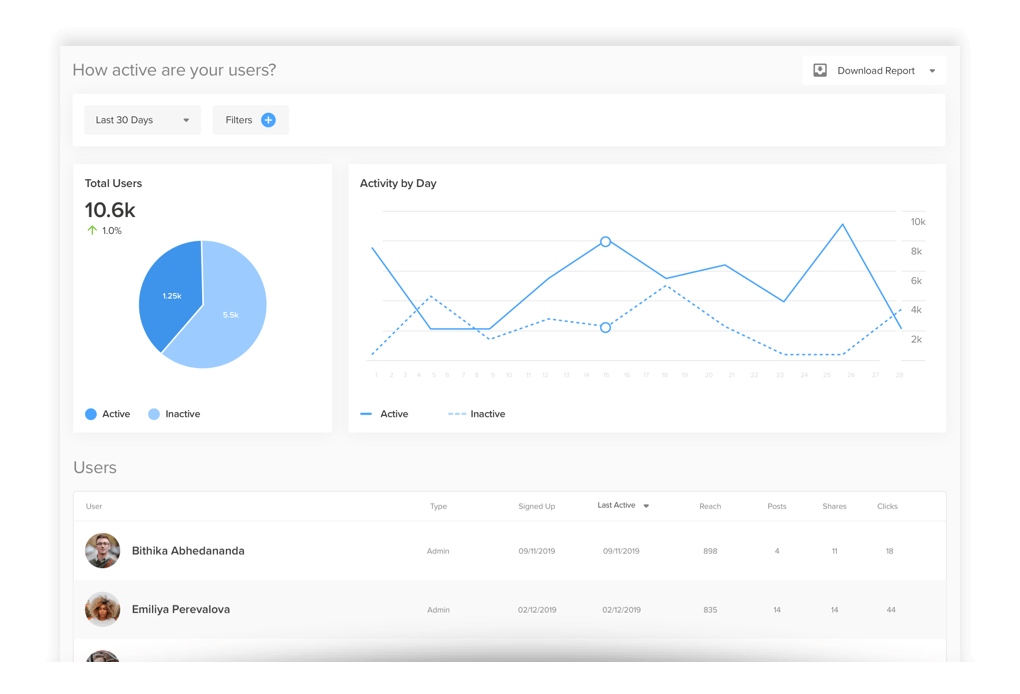1020x694 pixels.
Task: Click the Filters button label
Action: coord(238,120)
